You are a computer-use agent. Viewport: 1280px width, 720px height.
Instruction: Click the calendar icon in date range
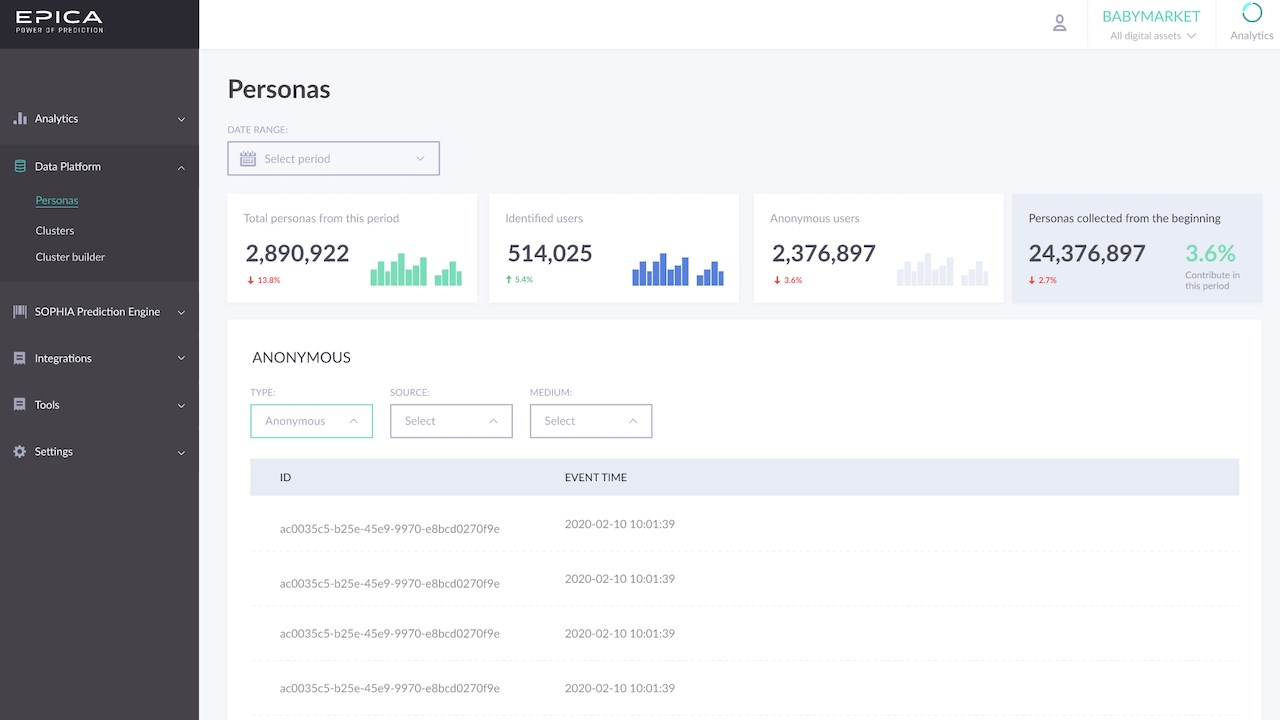coord(248,158)
